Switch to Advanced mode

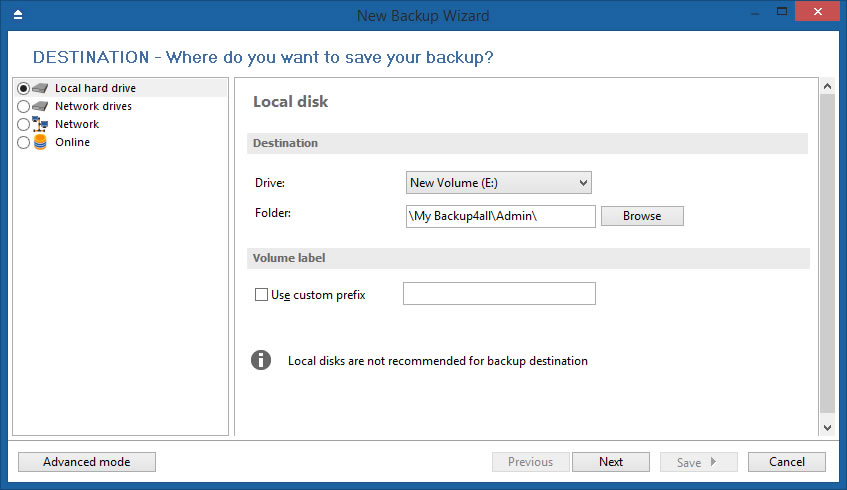pyautogui.click(x=87, y=462)
